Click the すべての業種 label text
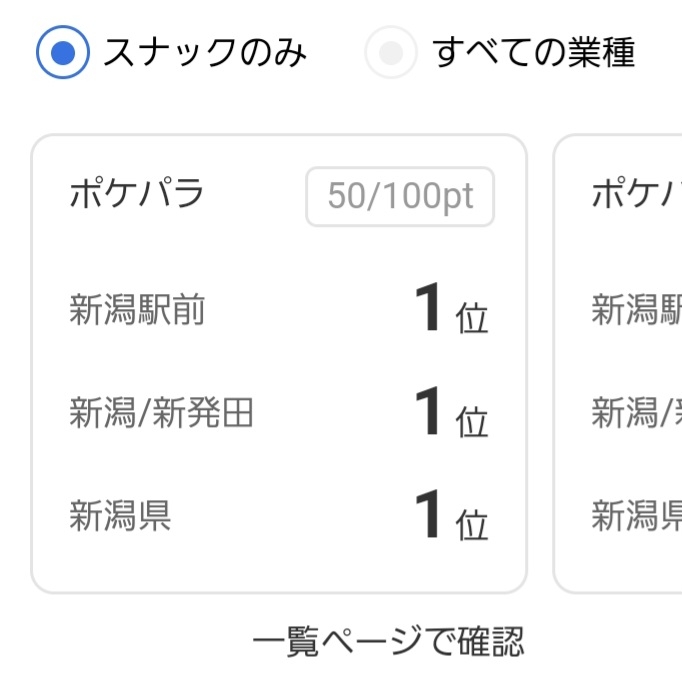Screen dimensions: 682x682 [533, 52]
